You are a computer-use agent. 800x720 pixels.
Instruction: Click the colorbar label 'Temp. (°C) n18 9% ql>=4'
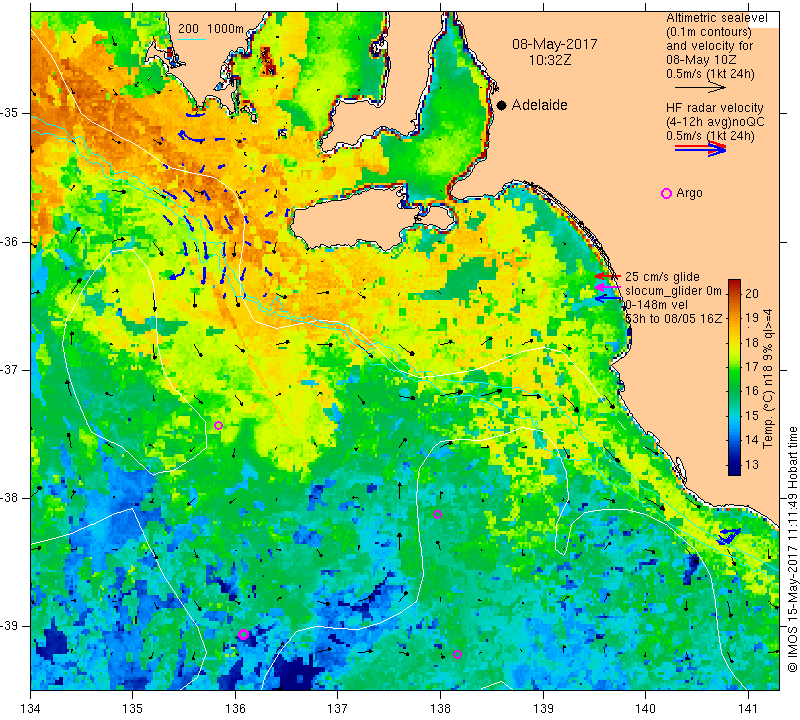pos(767,378)
